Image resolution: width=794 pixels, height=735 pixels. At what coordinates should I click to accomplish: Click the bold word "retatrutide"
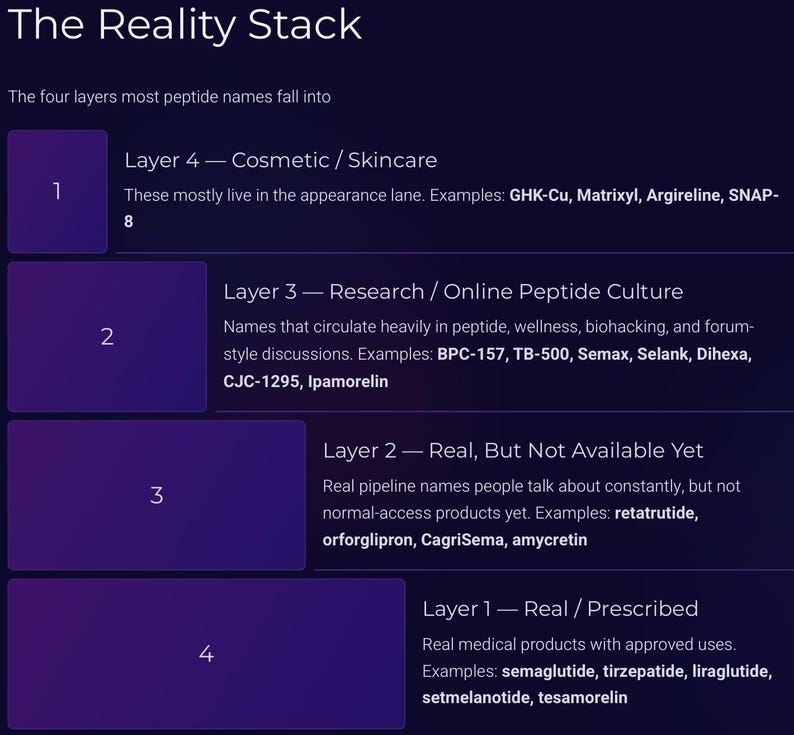click(x=656, y=513)
